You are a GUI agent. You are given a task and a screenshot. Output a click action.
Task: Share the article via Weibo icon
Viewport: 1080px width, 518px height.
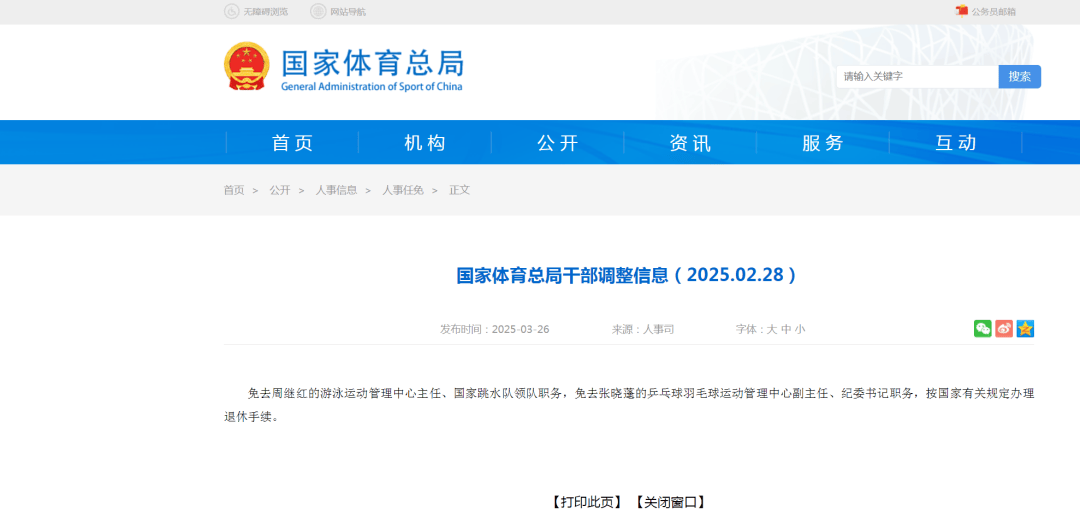(x=1004, y=329)
